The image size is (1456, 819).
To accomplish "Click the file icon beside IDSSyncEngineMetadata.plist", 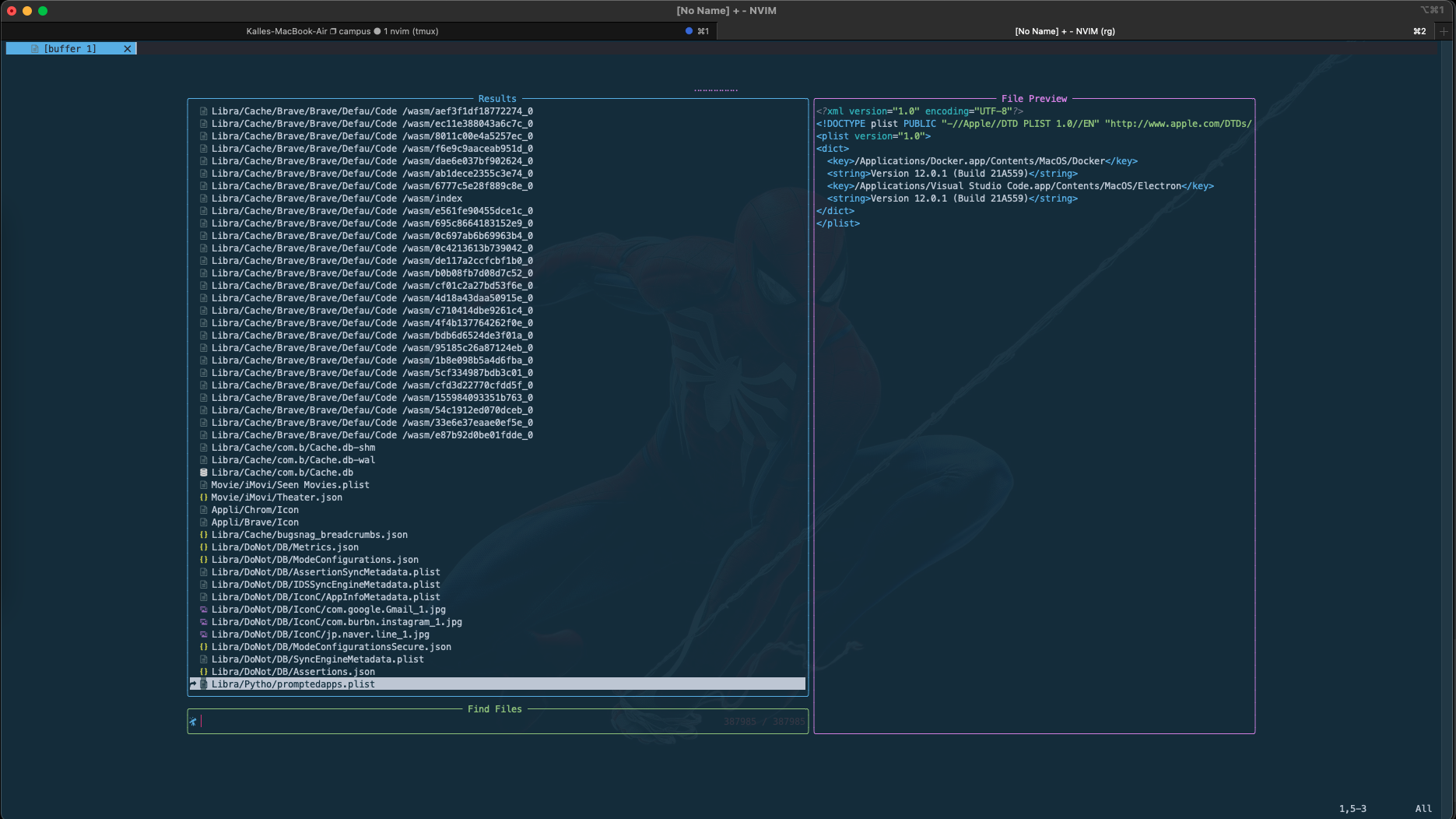I will [204, 585].
